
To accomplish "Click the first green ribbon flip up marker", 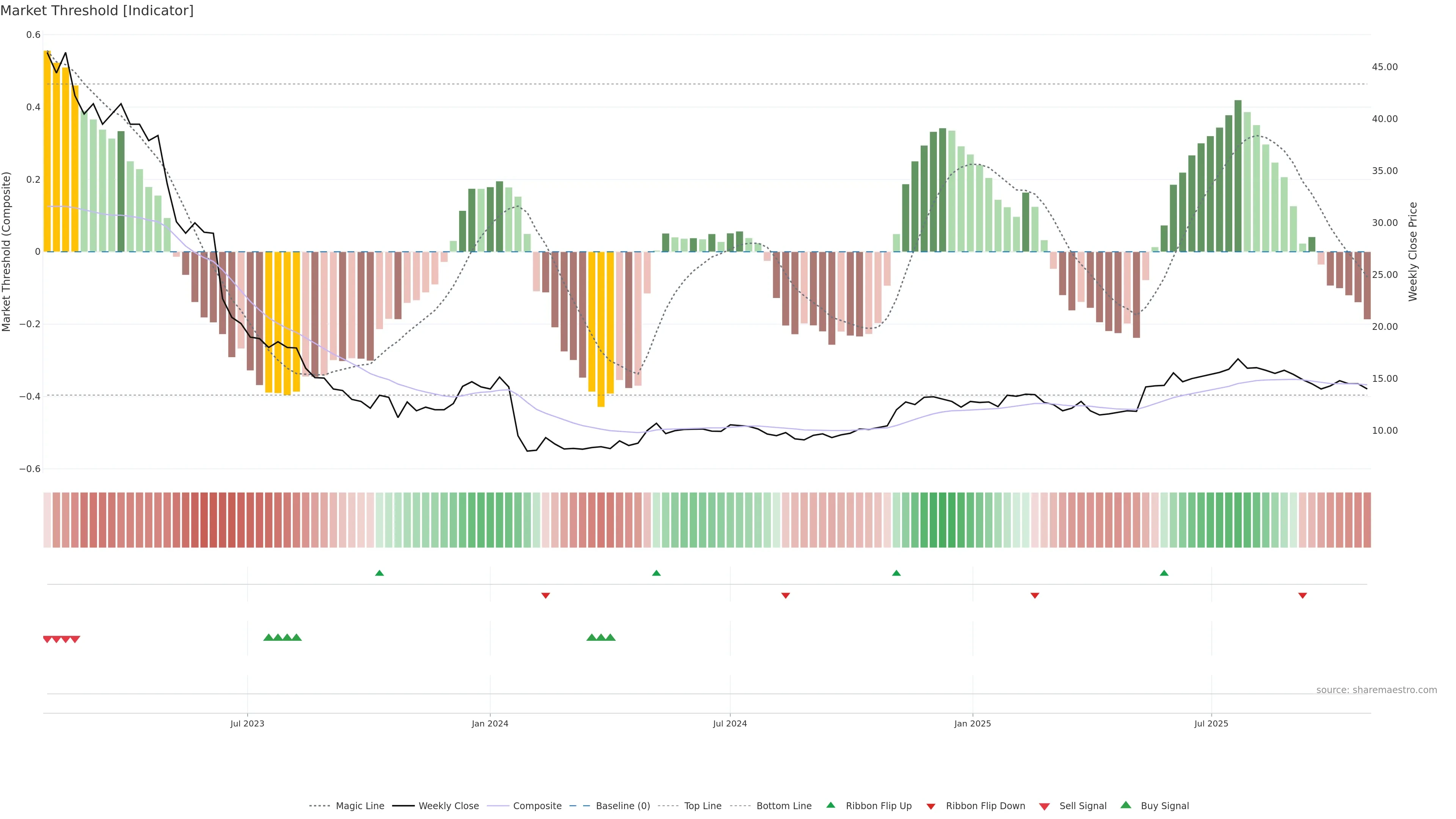I will click(379, 573).
